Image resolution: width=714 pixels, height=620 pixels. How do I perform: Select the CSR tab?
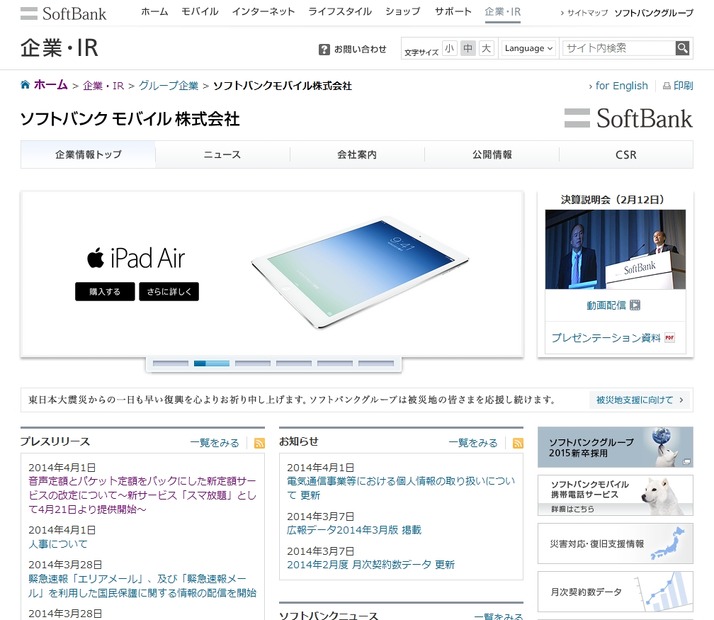tap(626, 154)
